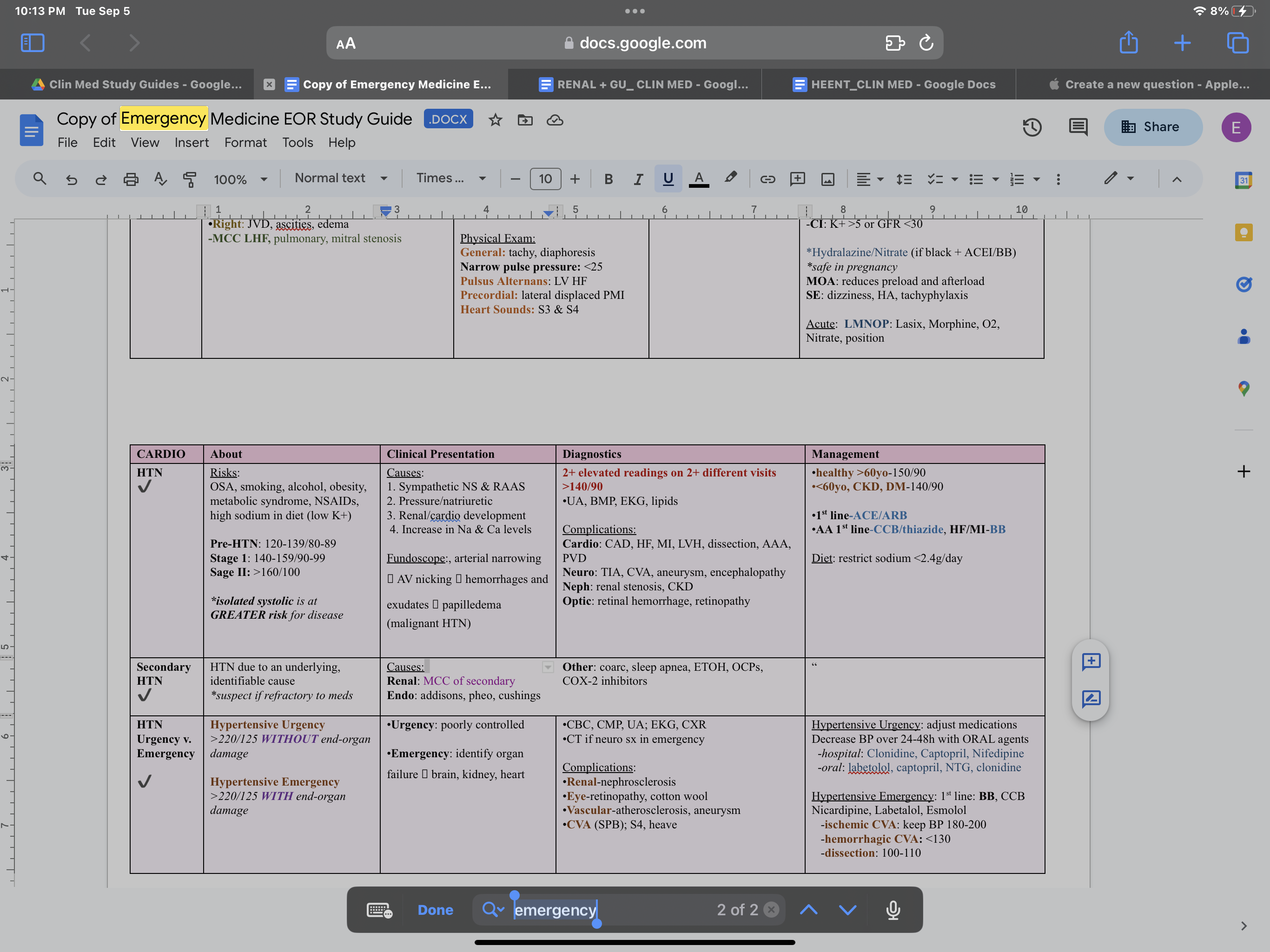Toggle underline formatting

point(668,179)
